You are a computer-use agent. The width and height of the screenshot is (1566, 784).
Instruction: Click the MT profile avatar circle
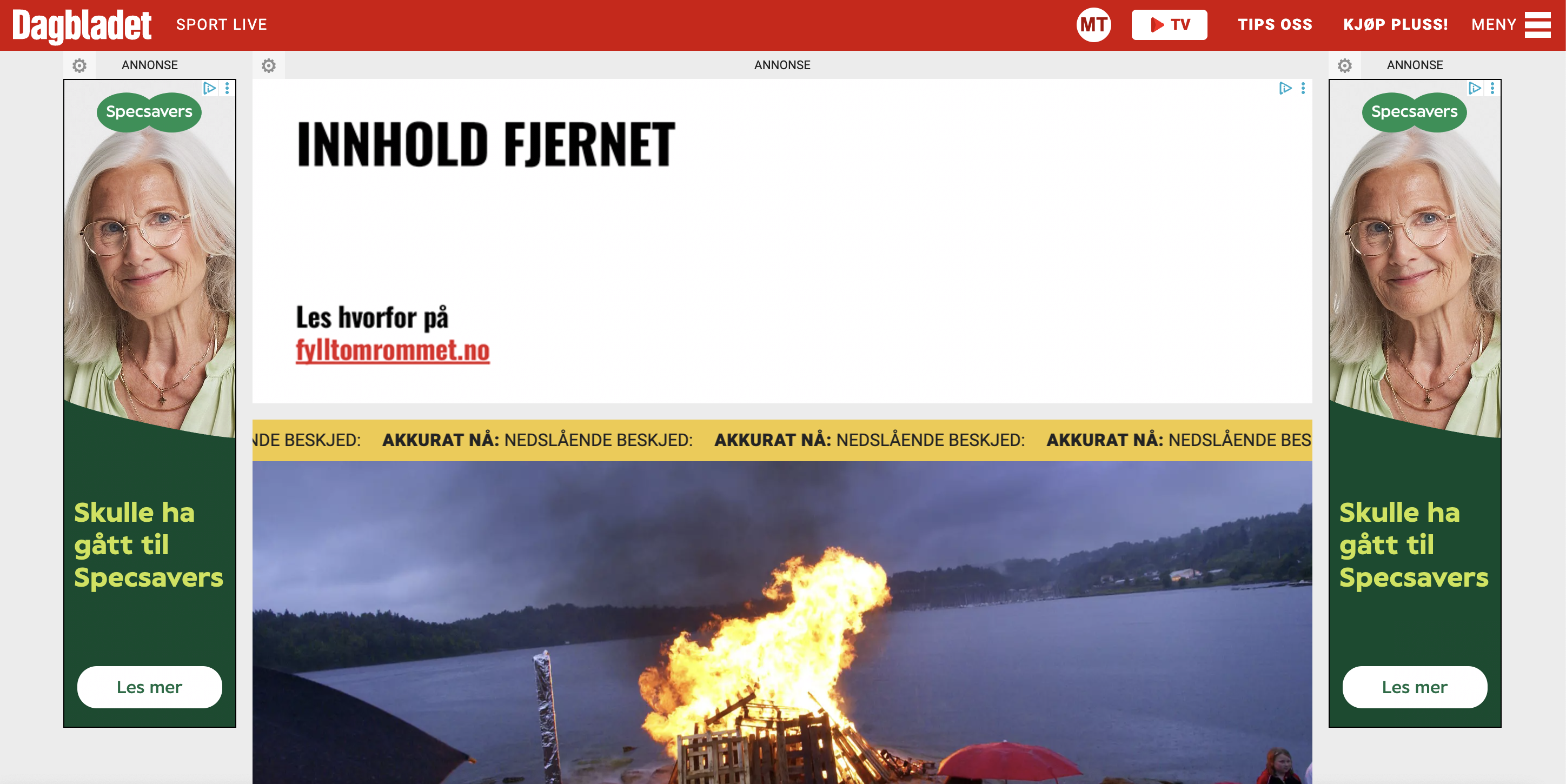[1093, 25]
